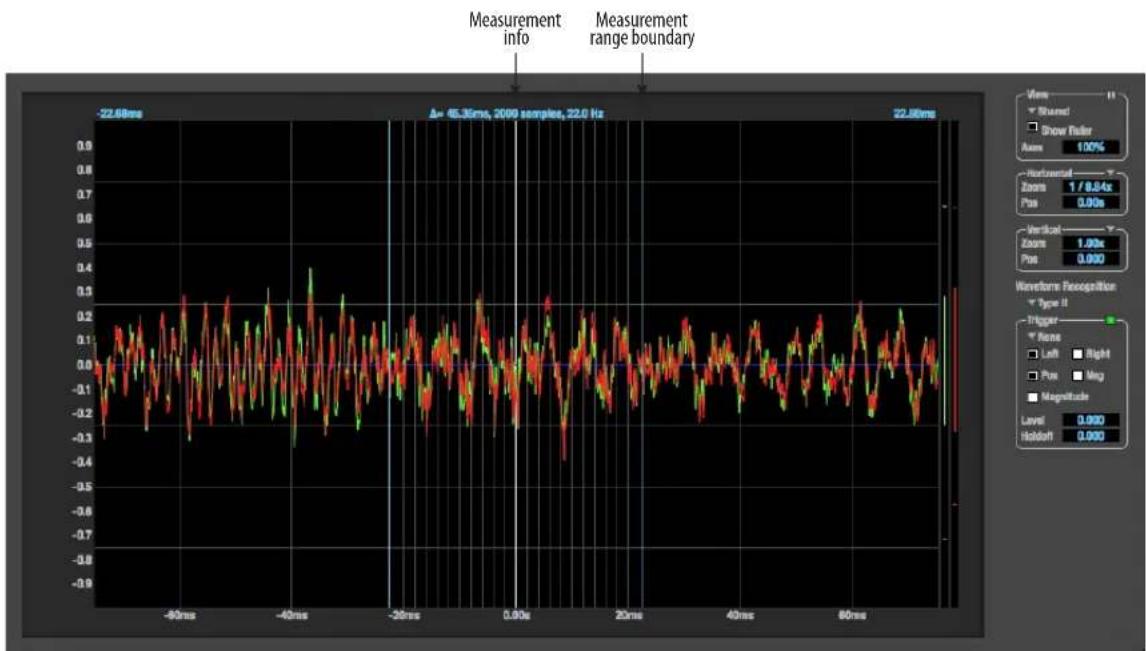Click the -22.68ms readout at top left
1146x651 pixels.
click(120, 114)
